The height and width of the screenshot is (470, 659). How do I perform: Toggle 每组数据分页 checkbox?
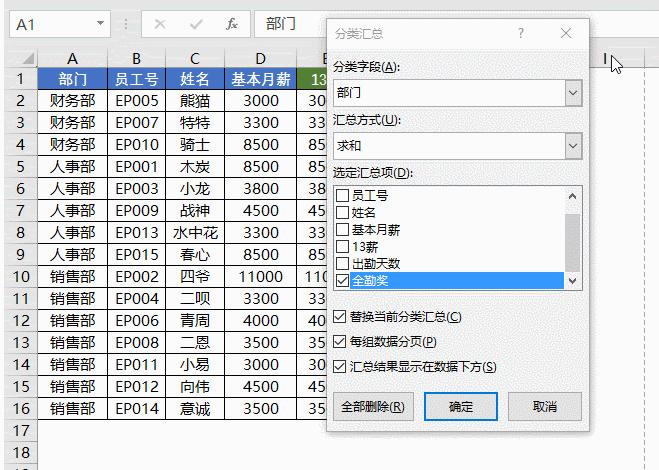pos(339,342)
